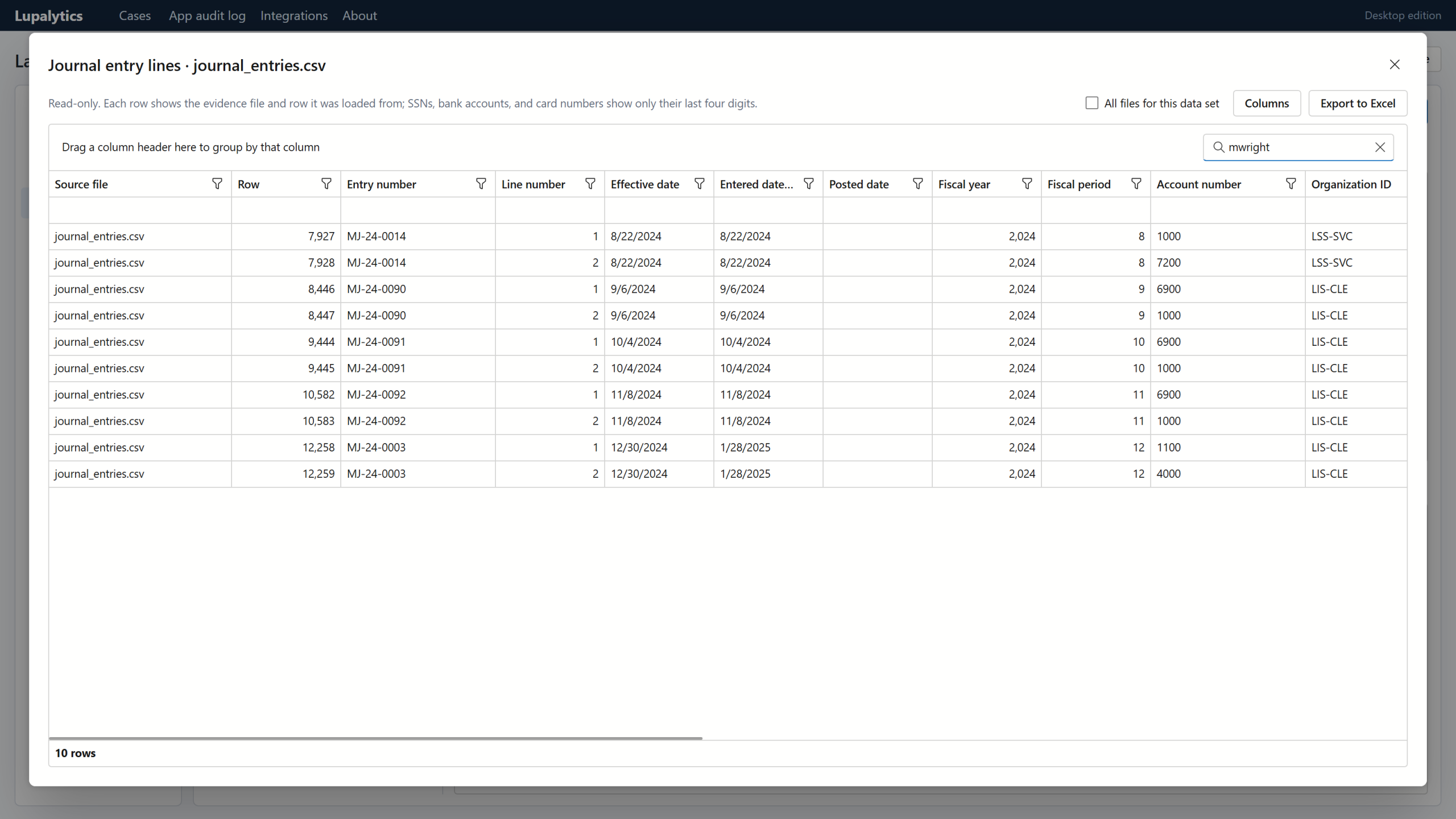Open filter for Fiscal year column

[x=1027, y=184]
